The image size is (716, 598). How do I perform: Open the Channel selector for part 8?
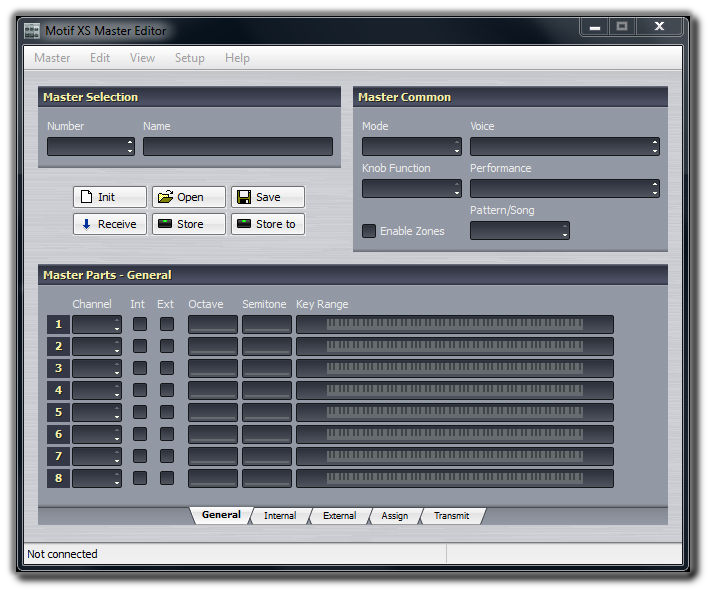[x=97, y=478]
